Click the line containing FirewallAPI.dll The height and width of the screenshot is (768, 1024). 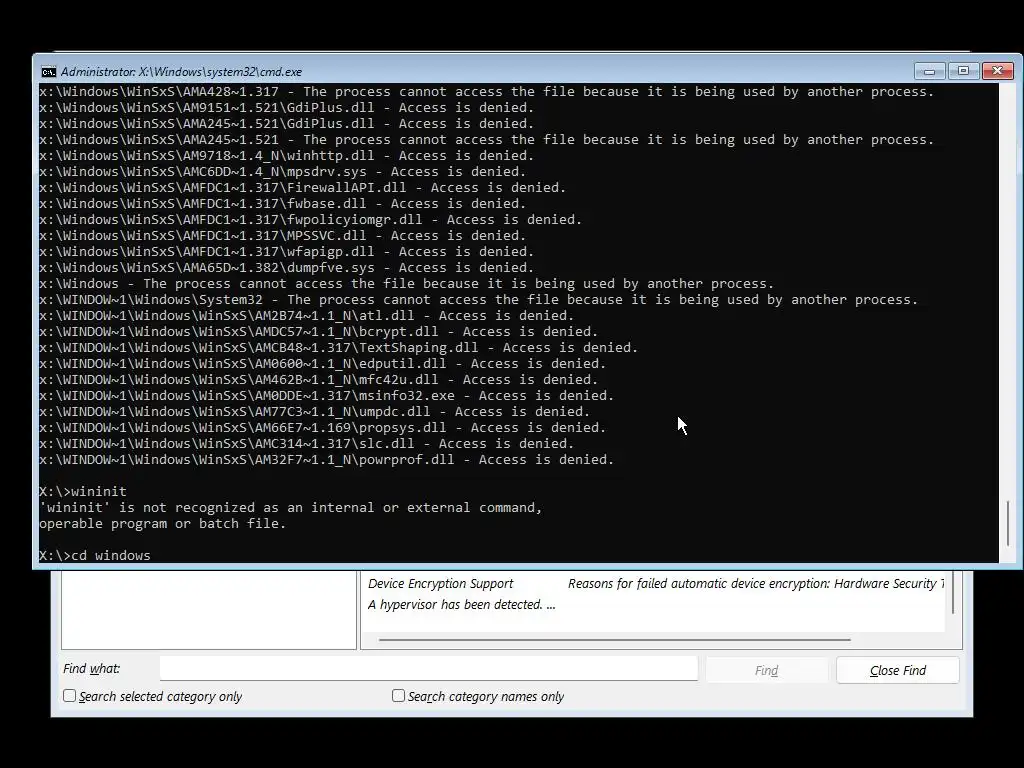click(302, 187)
